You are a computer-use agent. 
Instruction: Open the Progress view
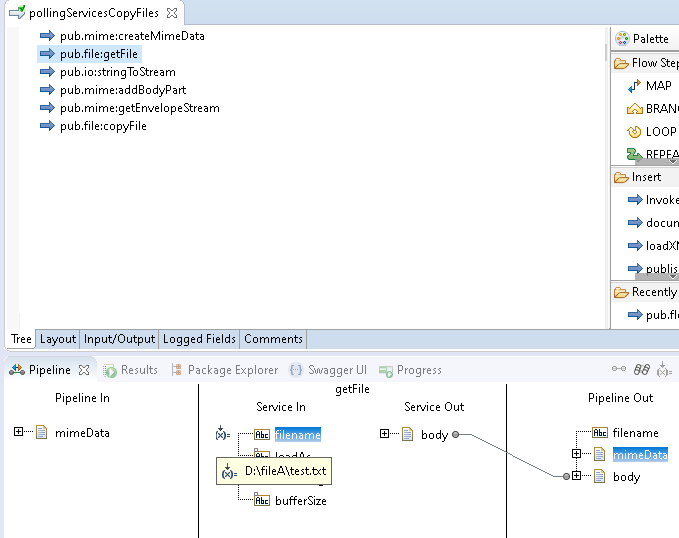click(x=411, y=370)
